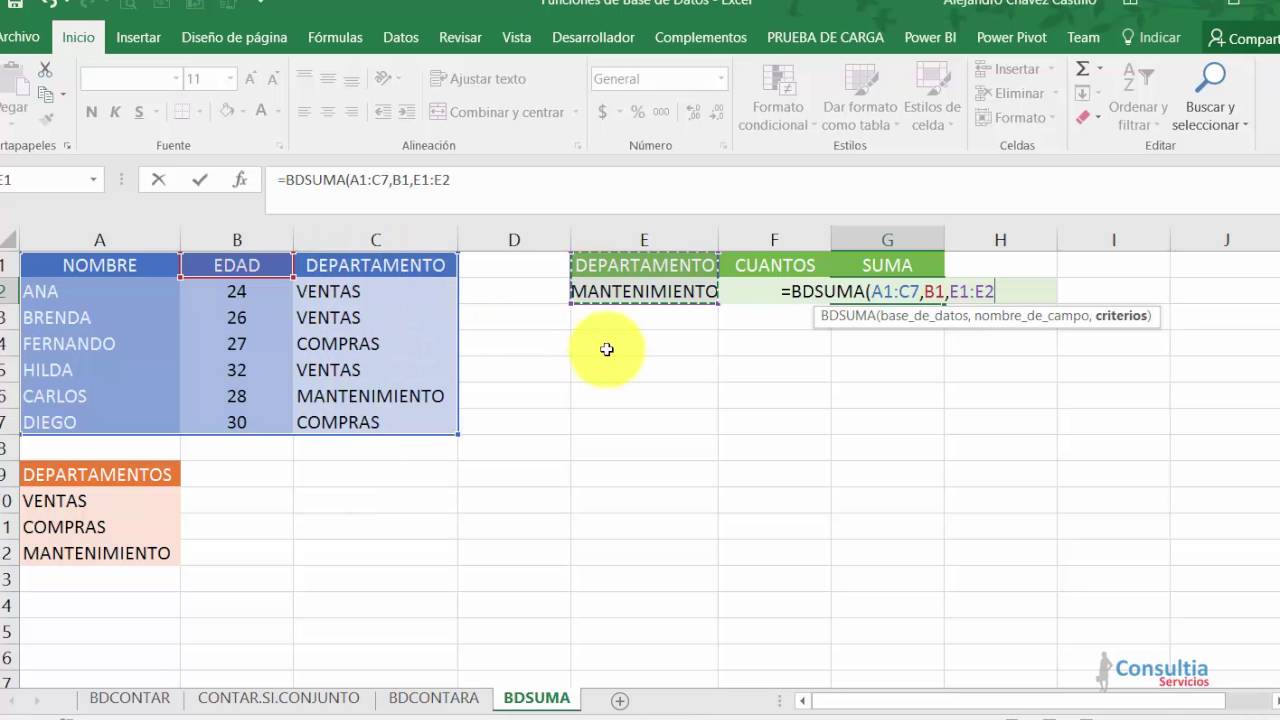Center text horizontally
Image resolution: width=1280 pixels, height=720 pixels.
click(x=327, y=112)
